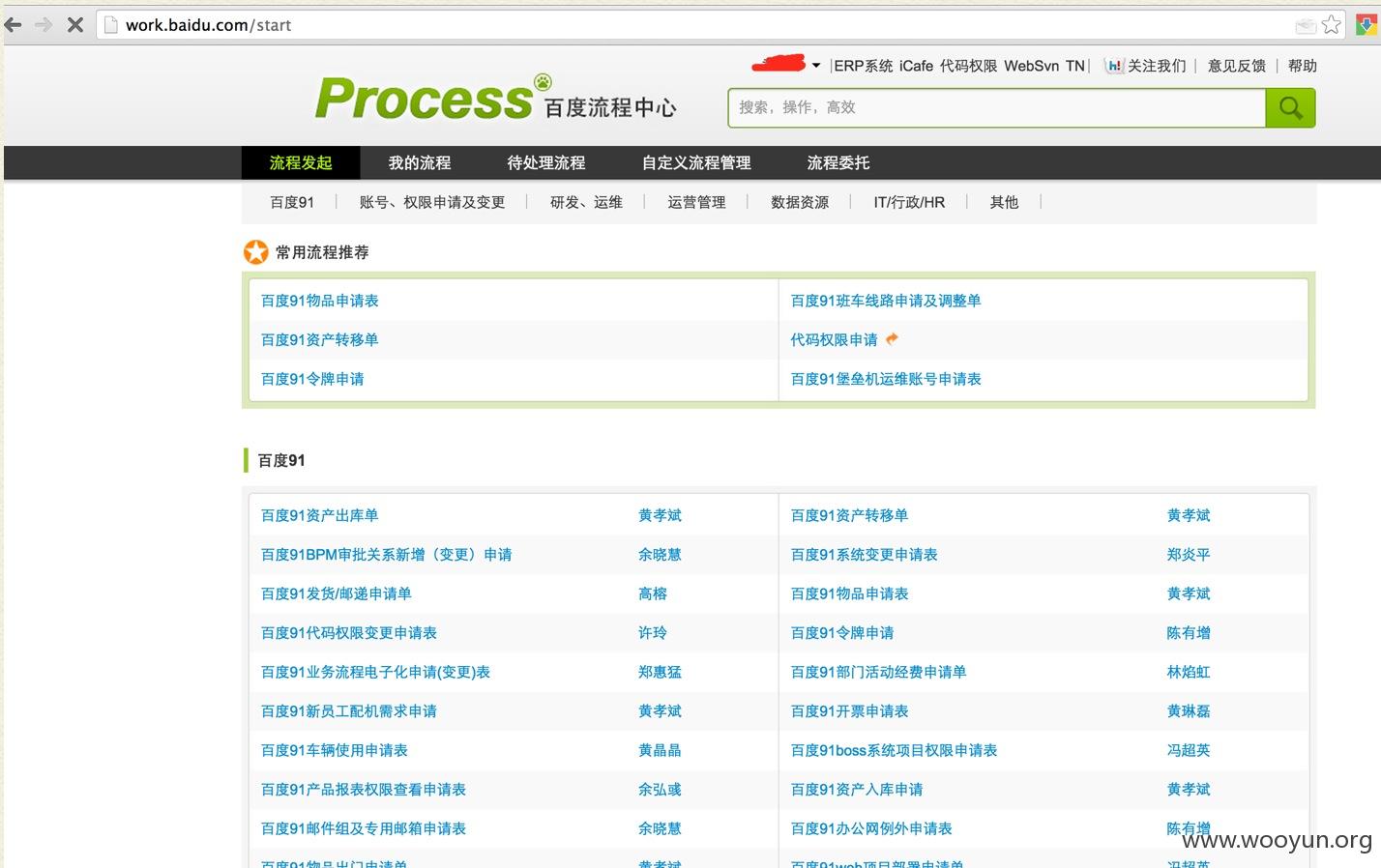1381x868 pixels.
Task: Open iCafe link in header
Action: (916, 66)
